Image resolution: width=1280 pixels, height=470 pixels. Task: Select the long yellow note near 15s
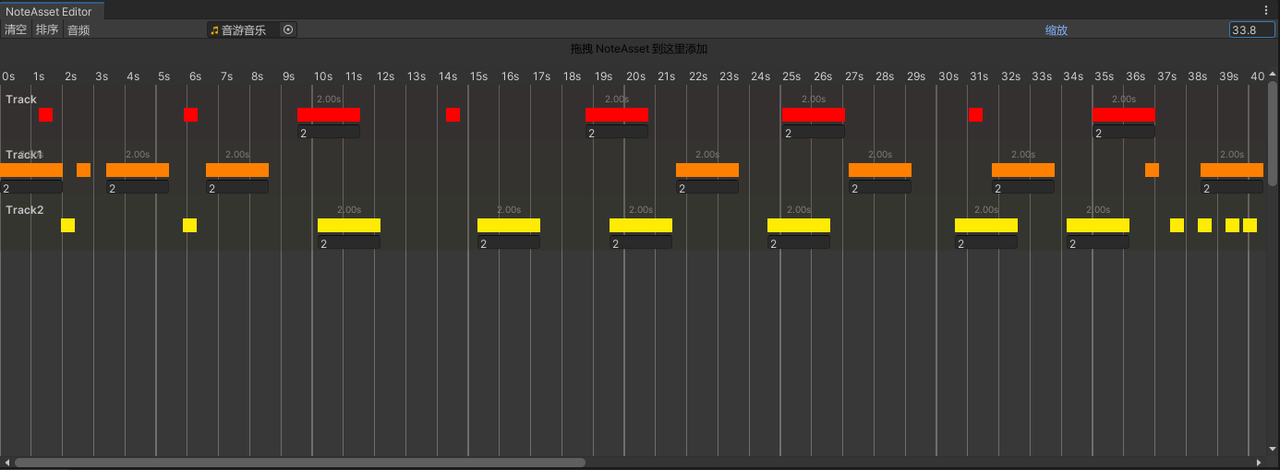point(509,225)
